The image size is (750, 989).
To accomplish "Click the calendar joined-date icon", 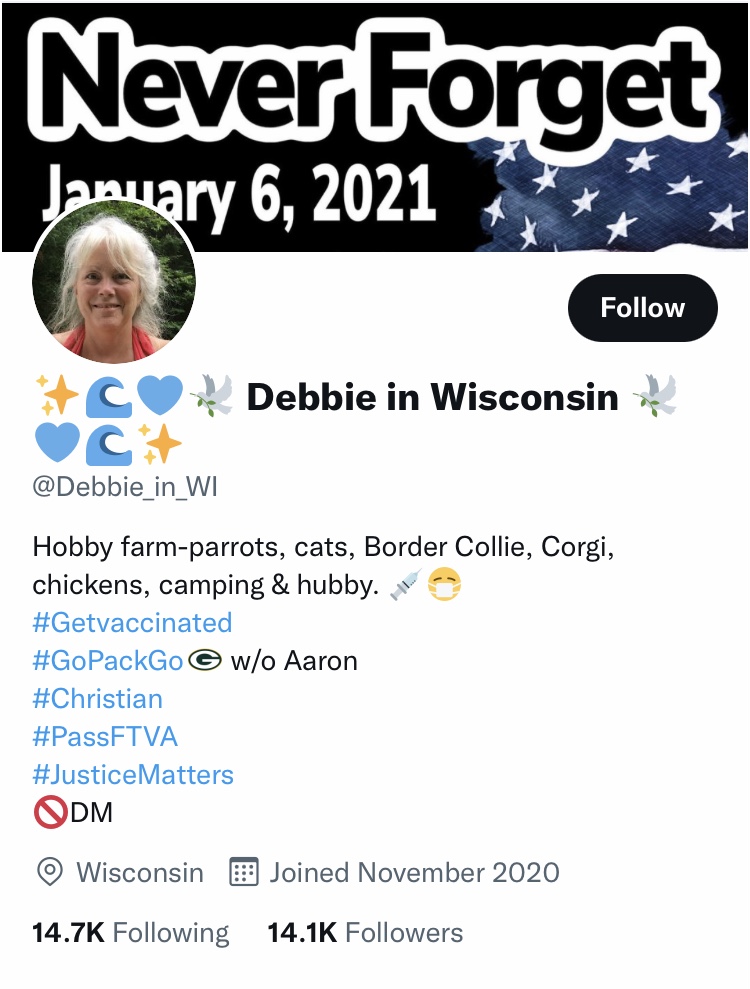I will pos(243,872).
